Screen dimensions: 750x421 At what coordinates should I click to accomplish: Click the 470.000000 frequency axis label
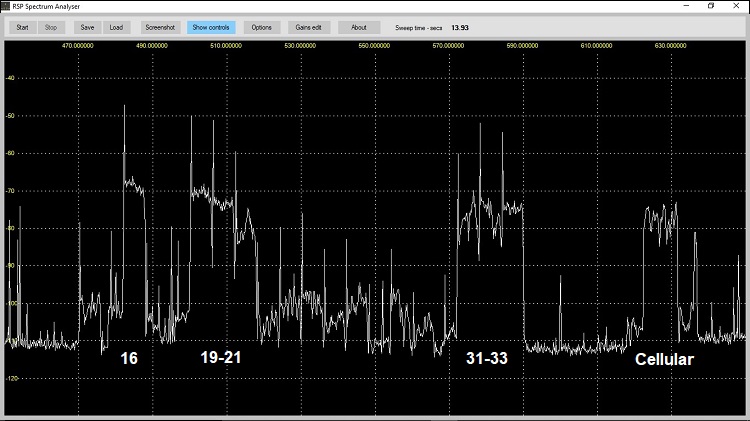tap(78, 45)
